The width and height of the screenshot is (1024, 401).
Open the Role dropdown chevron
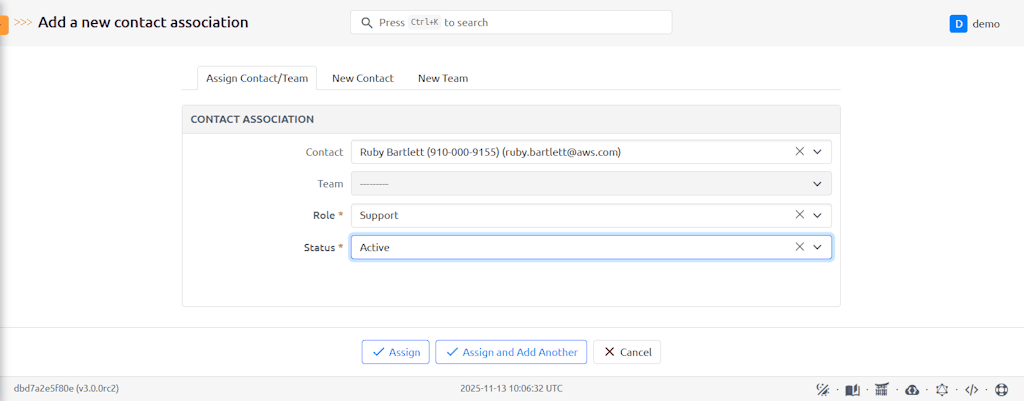pos(817,215)
